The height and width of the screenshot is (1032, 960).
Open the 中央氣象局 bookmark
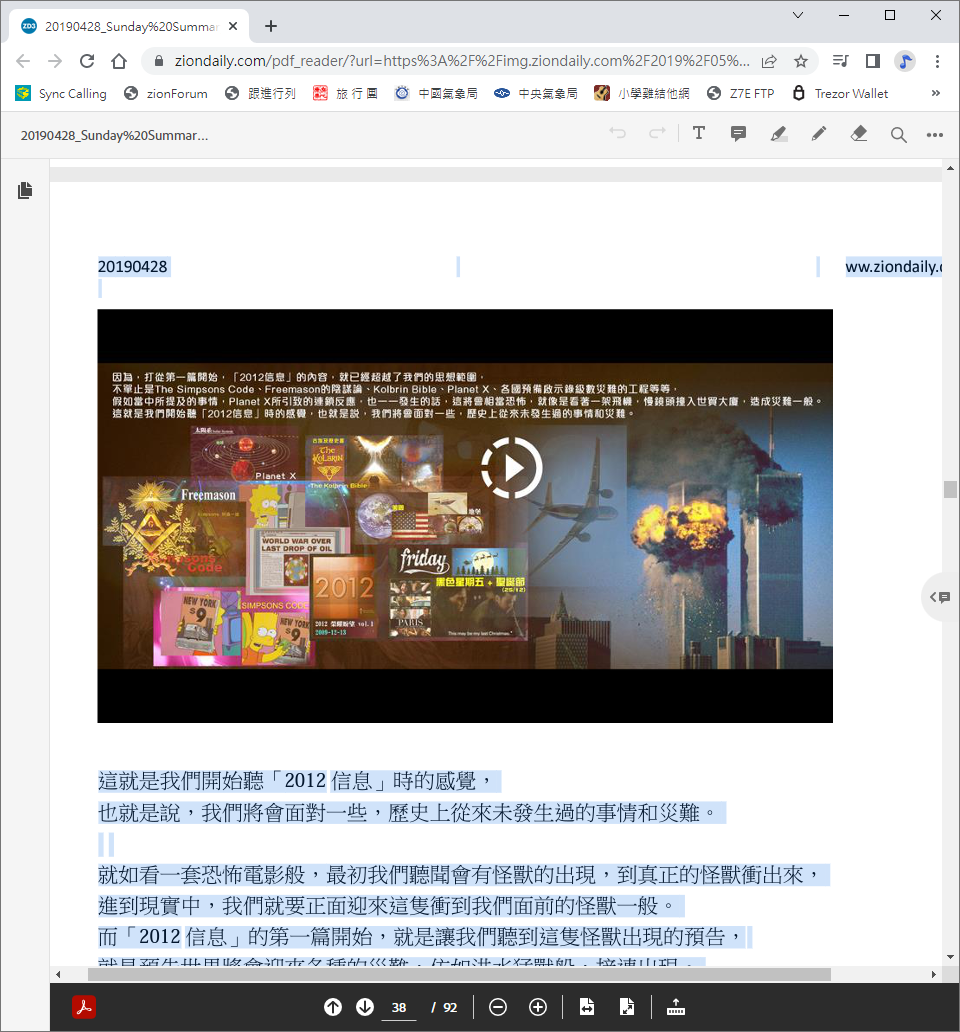pyautogui.click(x=536, y=93)
